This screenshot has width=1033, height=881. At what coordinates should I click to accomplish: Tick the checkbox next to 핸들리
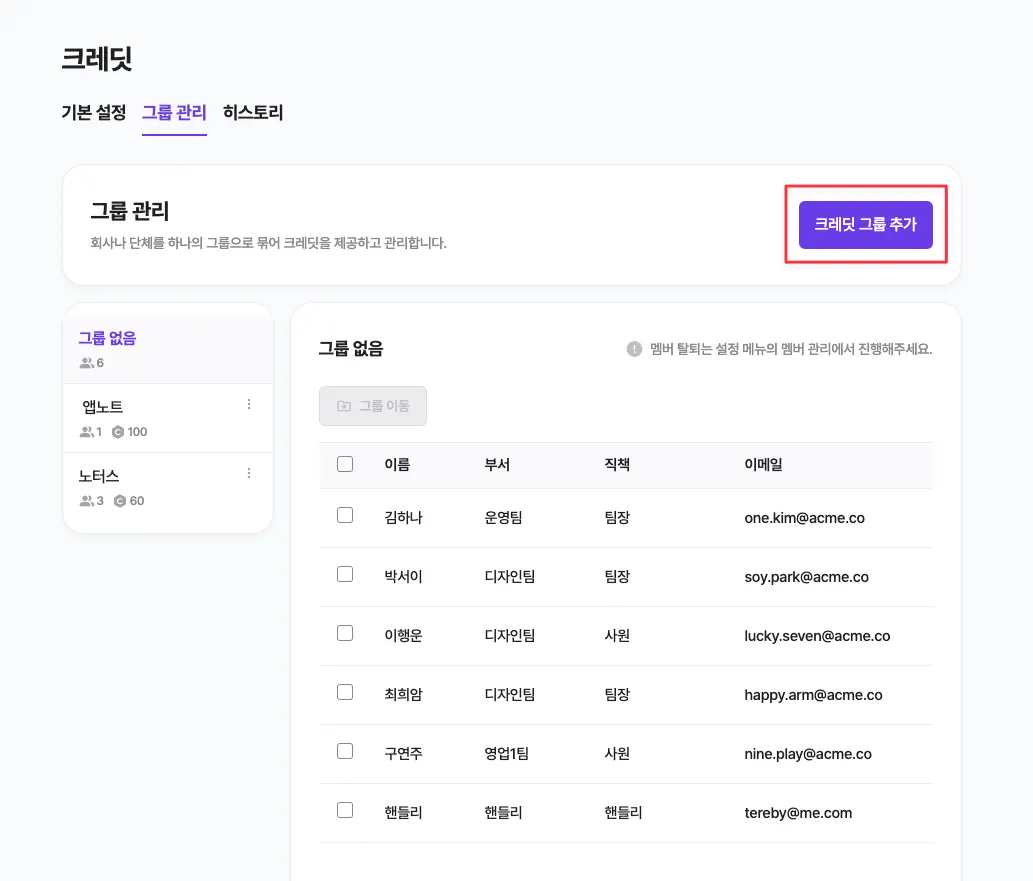coord(345,810)
